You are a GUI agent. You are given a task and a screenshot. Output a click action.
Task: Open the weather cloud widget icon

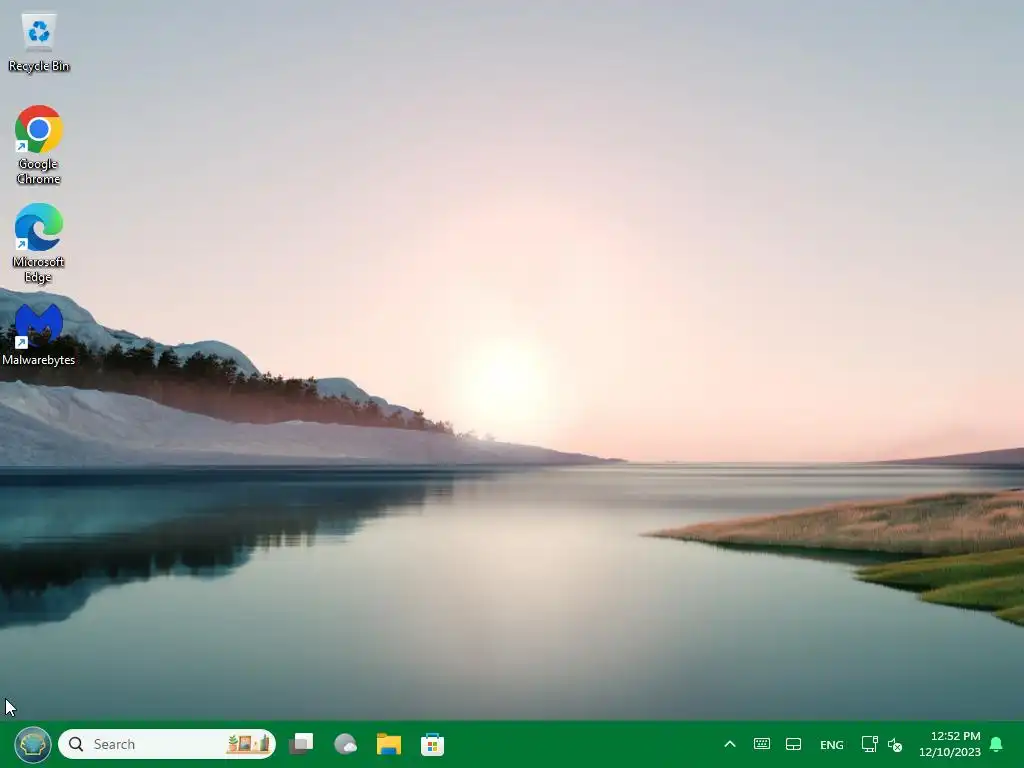point(345,744)
